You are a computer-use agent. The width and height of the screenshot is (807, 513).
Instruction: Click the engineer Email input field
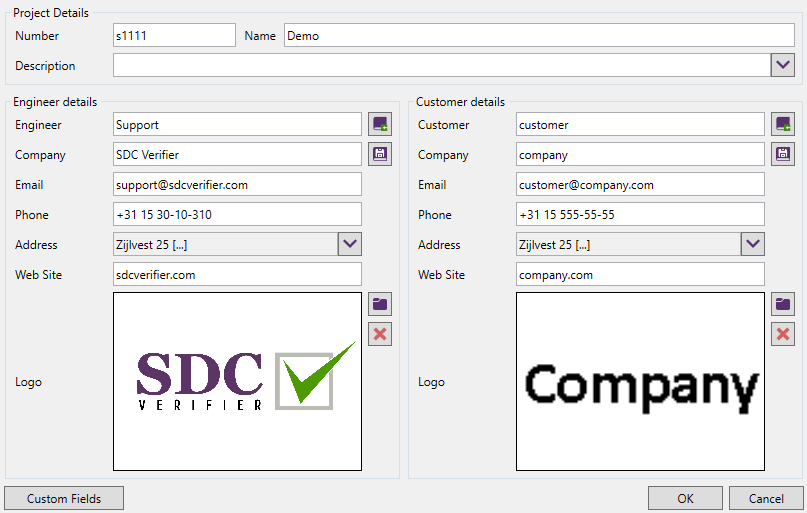(x=237, y=184)
